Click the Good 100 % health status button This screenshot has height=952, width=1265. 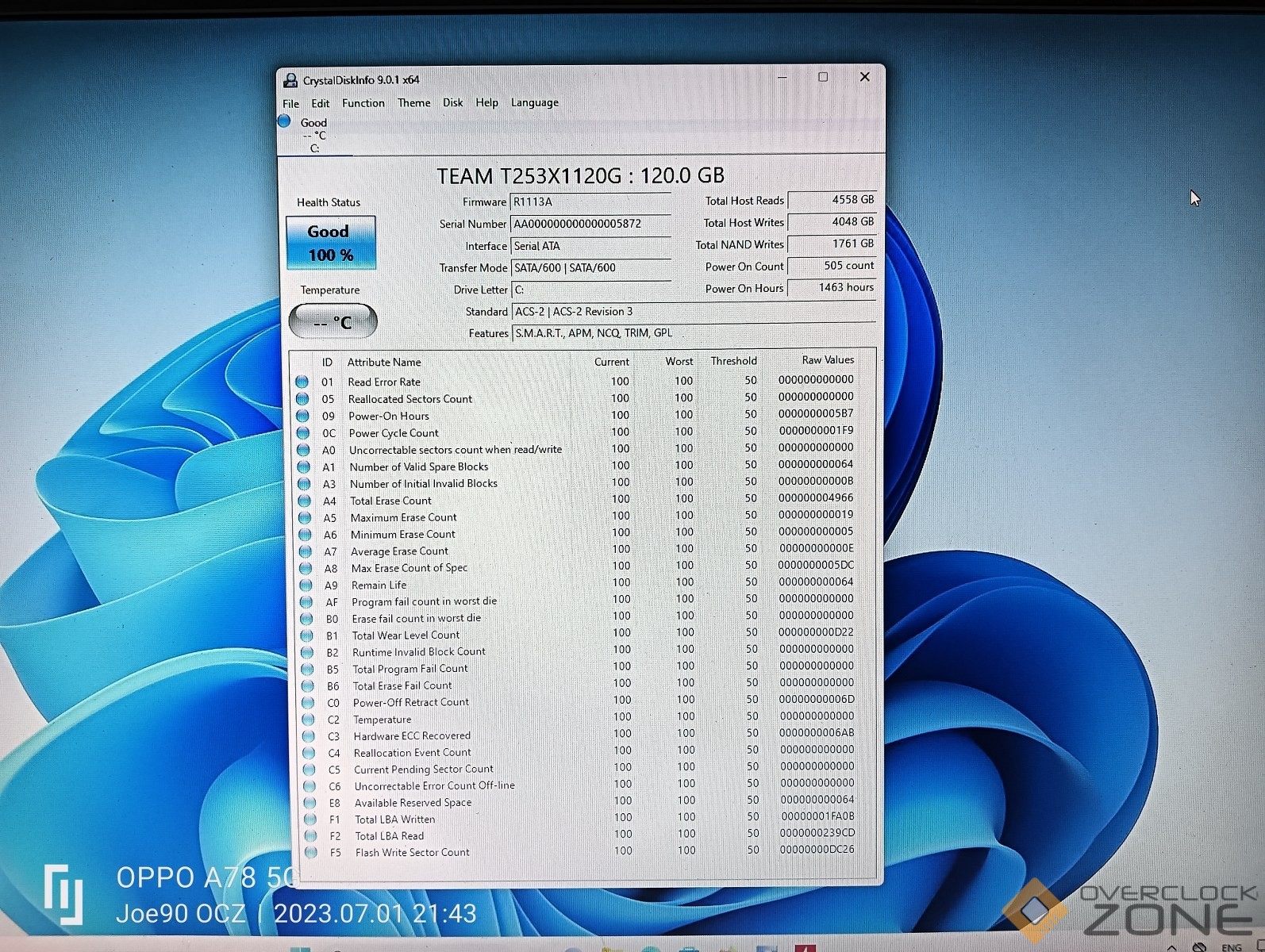330,243
